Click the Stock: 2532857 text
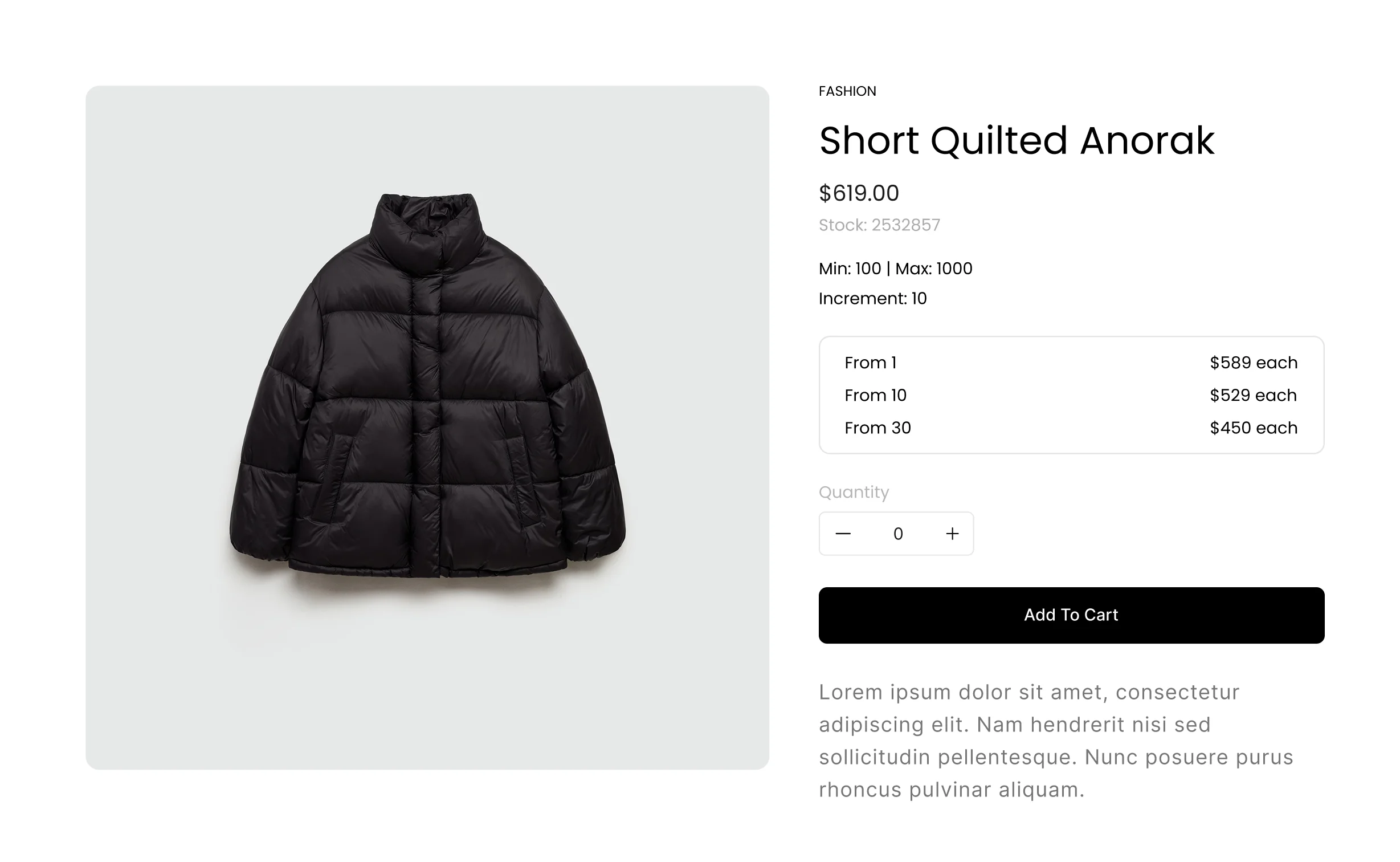 [879, 225]
